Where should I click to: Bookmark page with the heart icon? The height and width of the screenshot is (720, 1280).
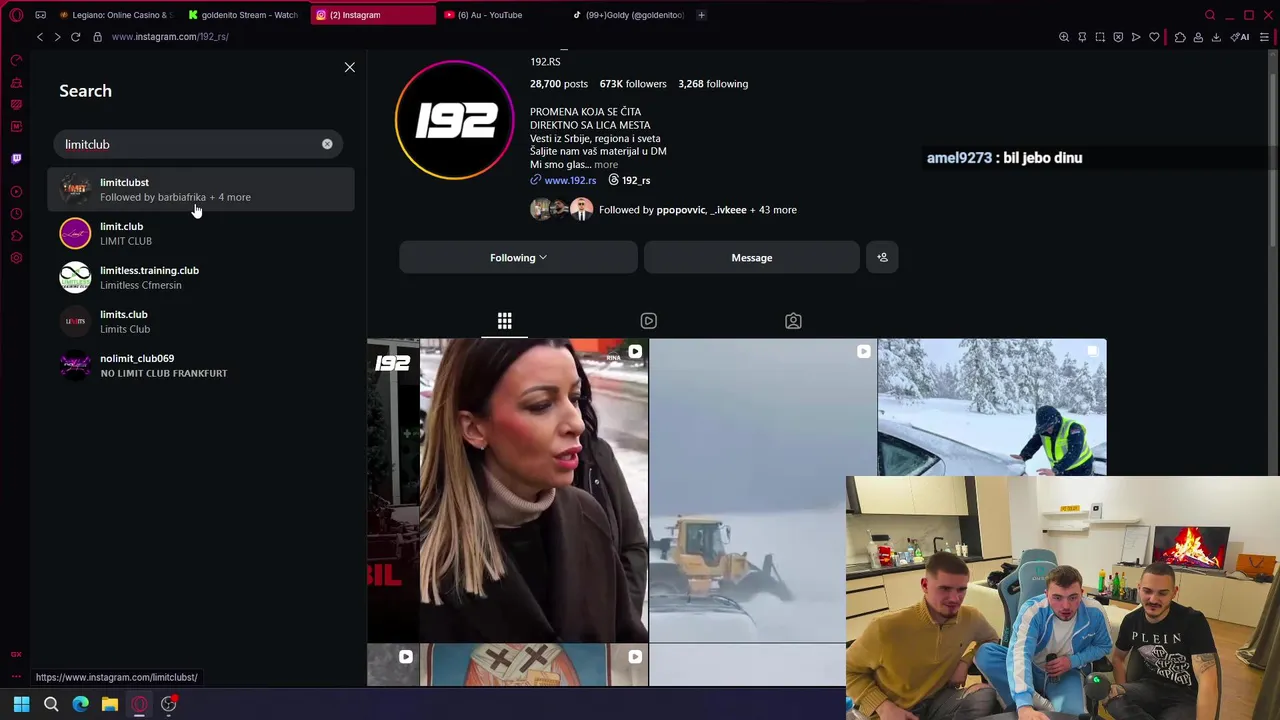tap(1154, 37)
